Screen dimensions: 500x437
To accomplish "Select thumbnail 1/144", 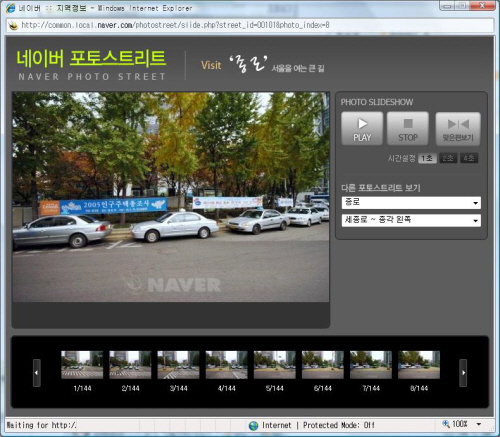I will click(82, 365).
